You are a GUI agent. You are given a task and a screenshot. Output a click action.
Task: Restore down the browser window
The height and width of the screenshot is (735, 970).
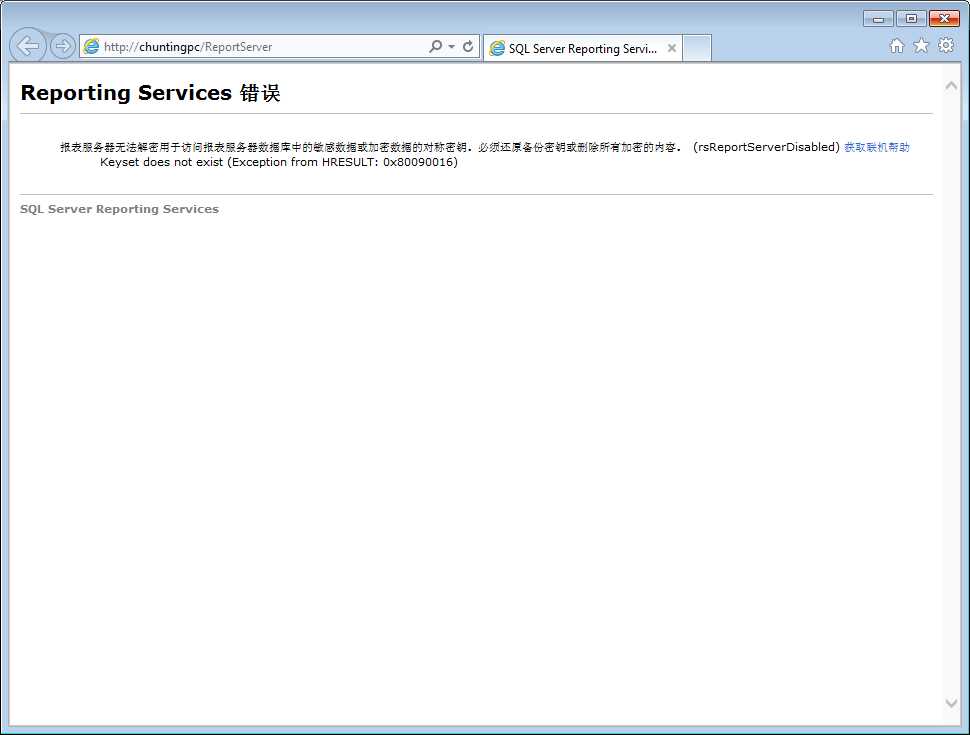[911, 19]
